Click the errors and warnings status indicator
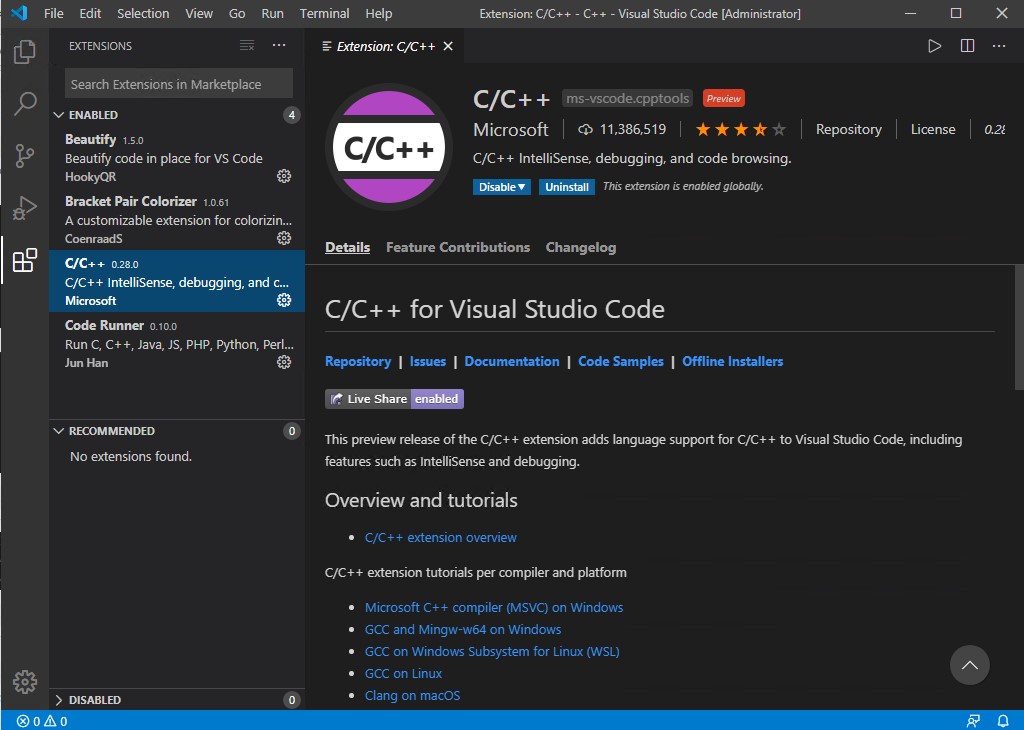 pos(42,721)
